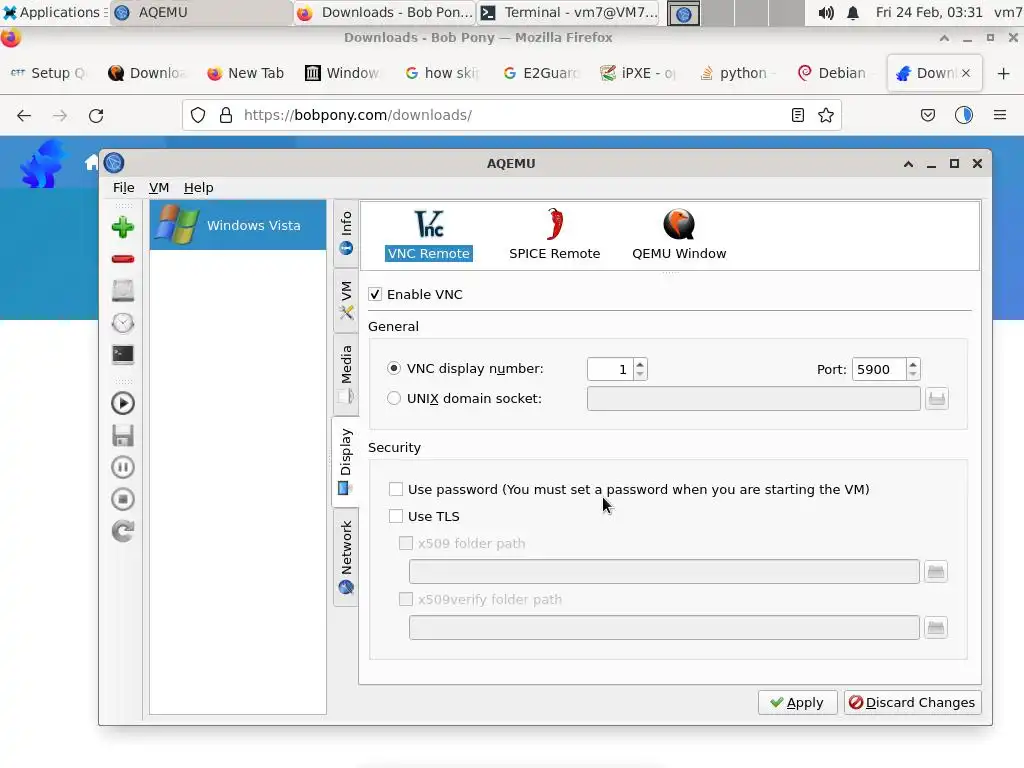1024x768 pixels.
Task: Click the Port 5900 field
Action: [879, 369]
